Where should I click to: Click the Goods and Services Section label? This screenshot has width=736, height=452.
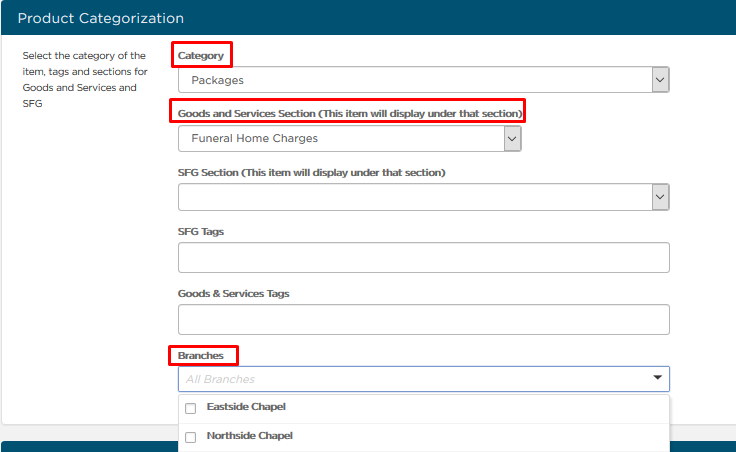[350, 114]
